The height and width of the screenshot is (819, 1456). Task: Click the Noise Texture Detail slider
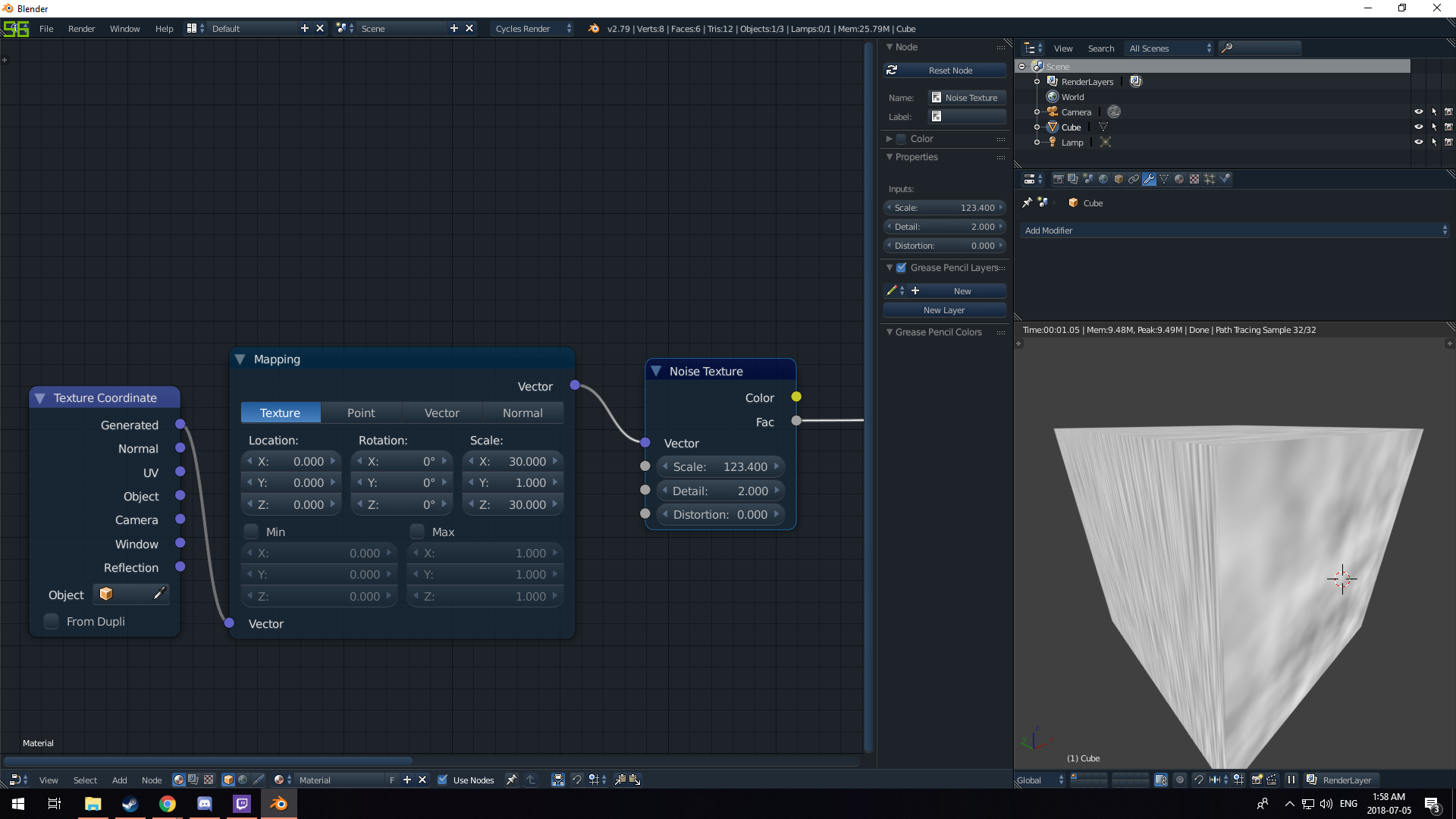[720, 491]
